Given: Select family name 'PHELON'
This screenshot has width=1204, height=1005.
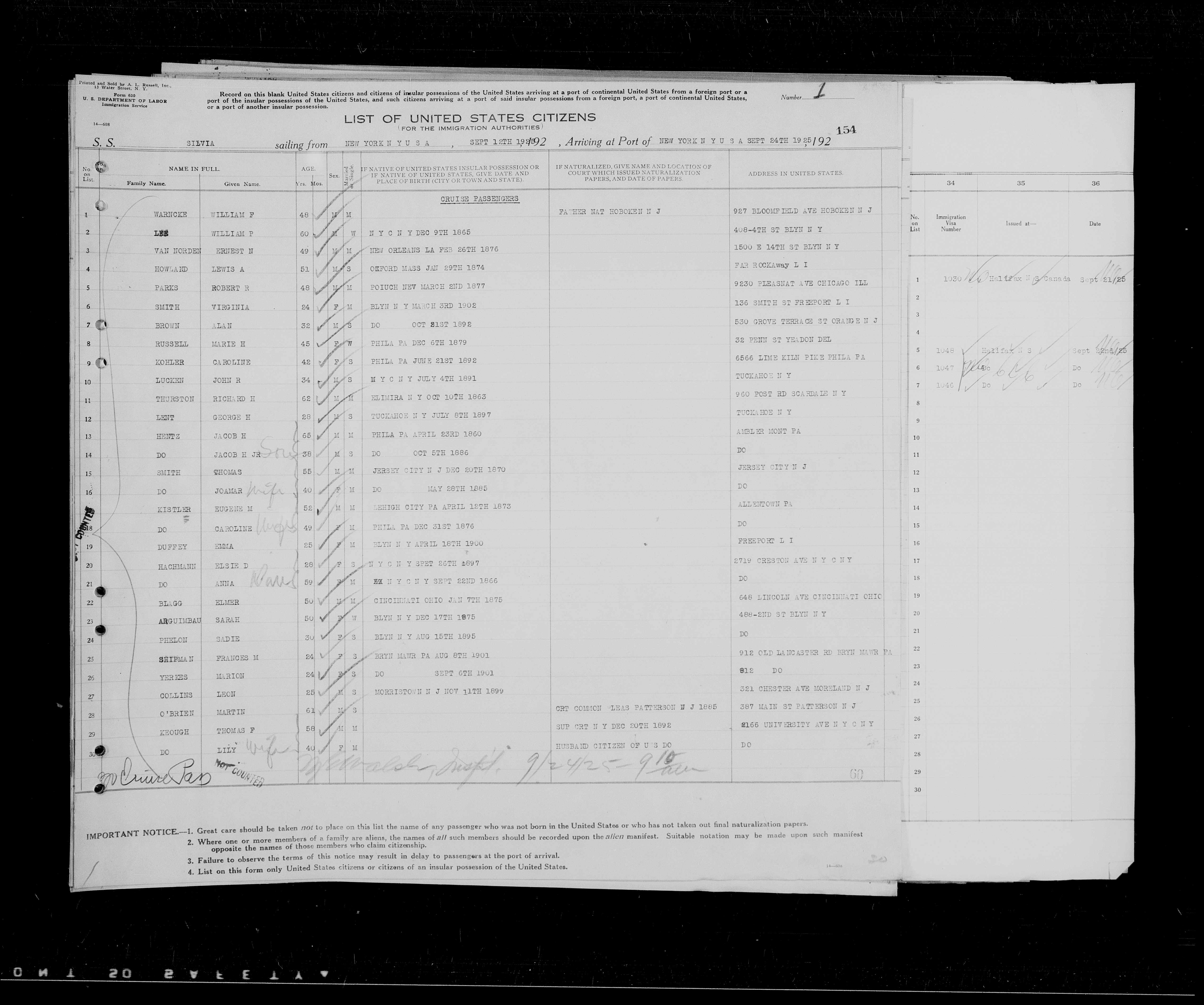Looking at the screenshot, I should tap(173, 640).
